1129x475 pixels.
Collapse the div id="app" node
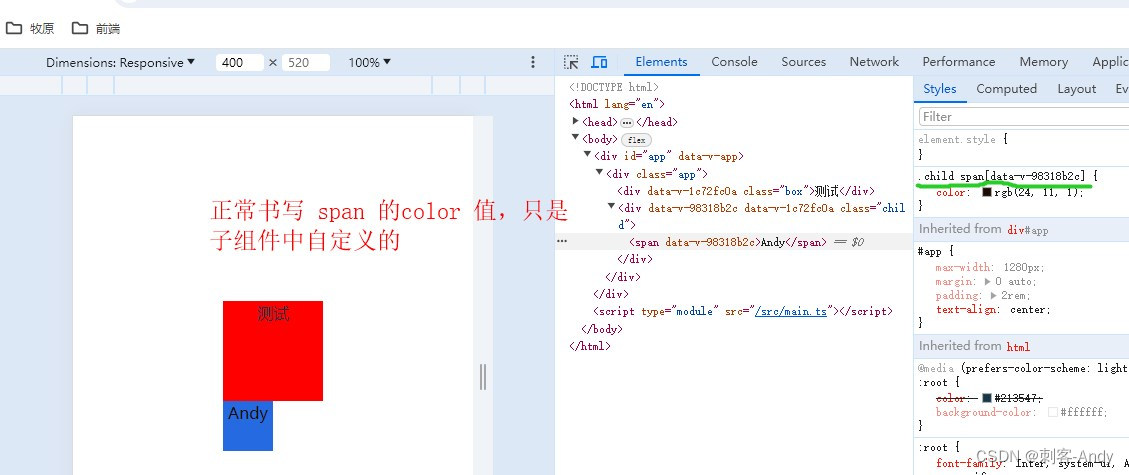click(588, 155)
